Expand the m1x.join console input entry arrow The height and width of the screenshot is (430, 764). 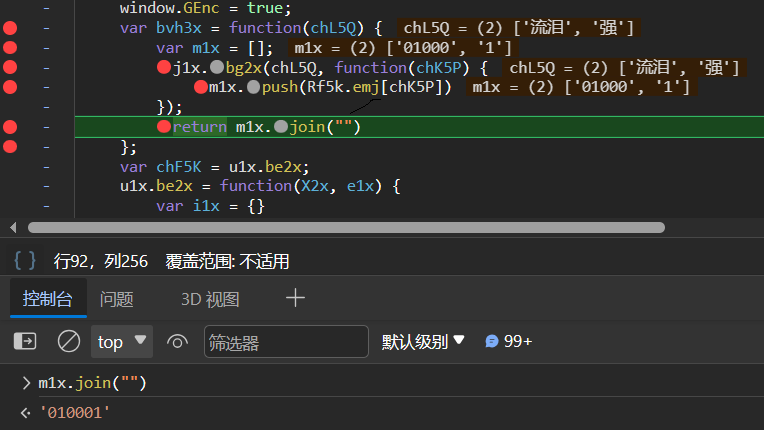(x=26, y=383)
